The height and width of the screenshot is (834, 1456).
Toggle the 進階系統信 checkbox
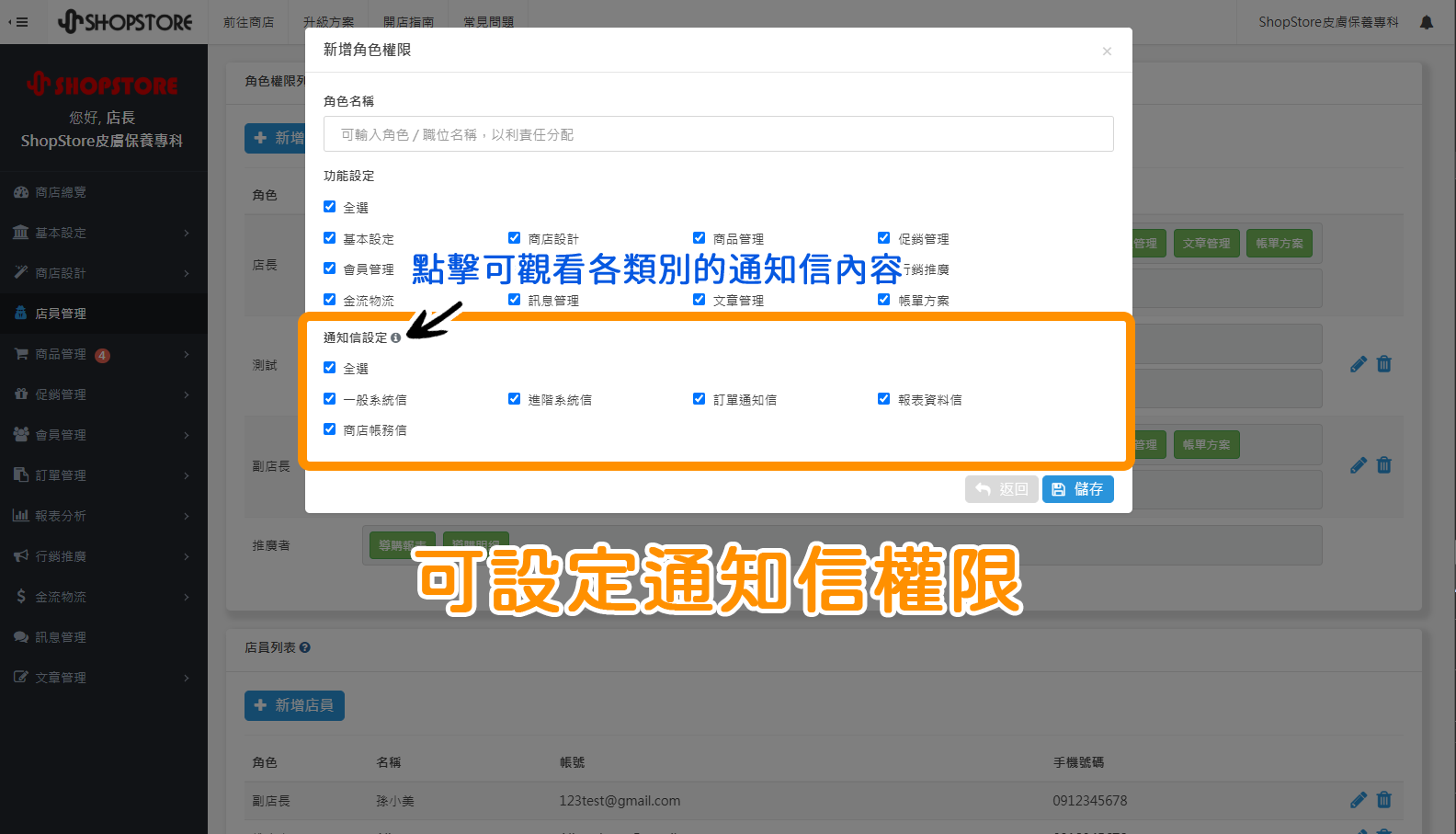(x=514, y=399)
